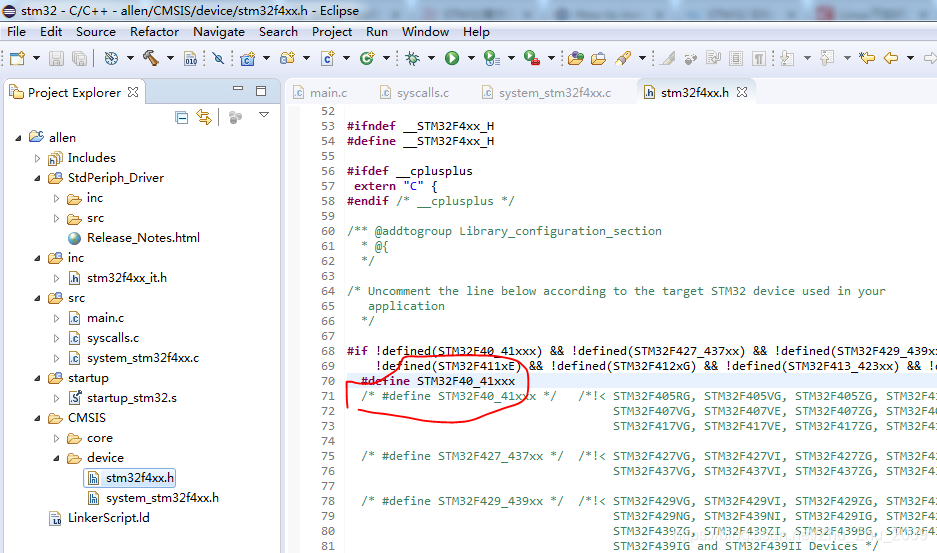The width and height of the screenshot is (937, 553).
Task: Open the File menu
Action: [x=16, y=32]
